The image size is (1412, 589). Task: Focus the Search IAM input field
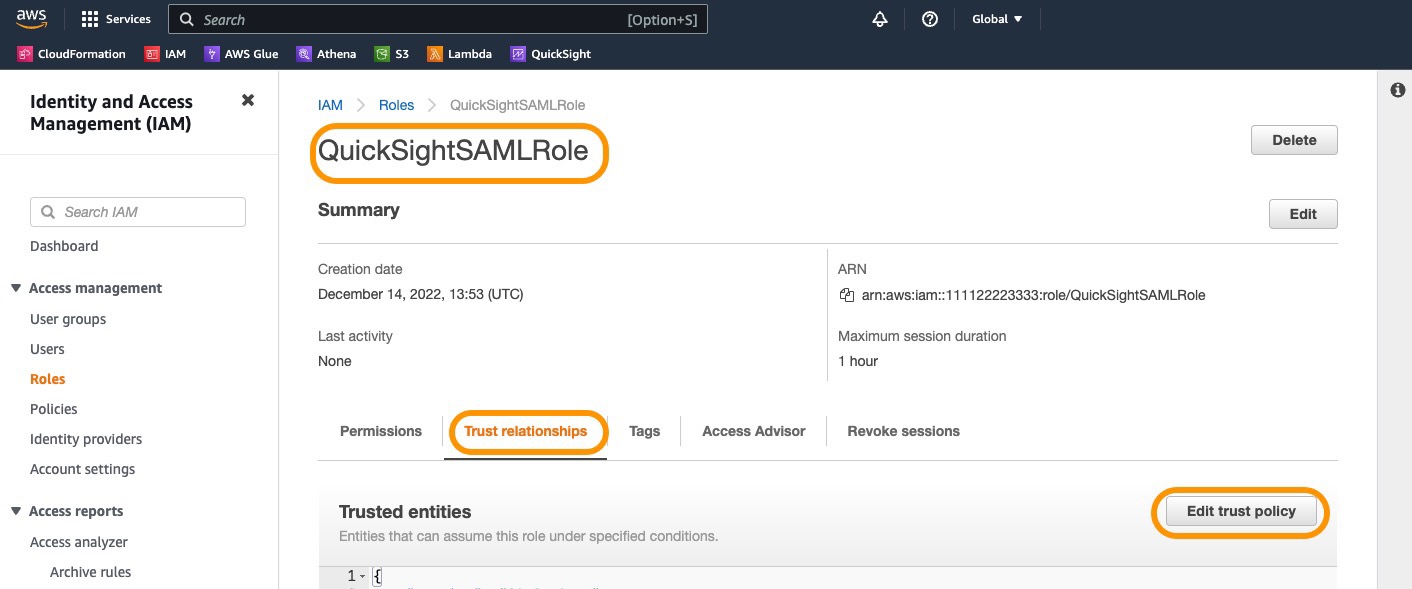pyautogui.click(x=138, y=212)
